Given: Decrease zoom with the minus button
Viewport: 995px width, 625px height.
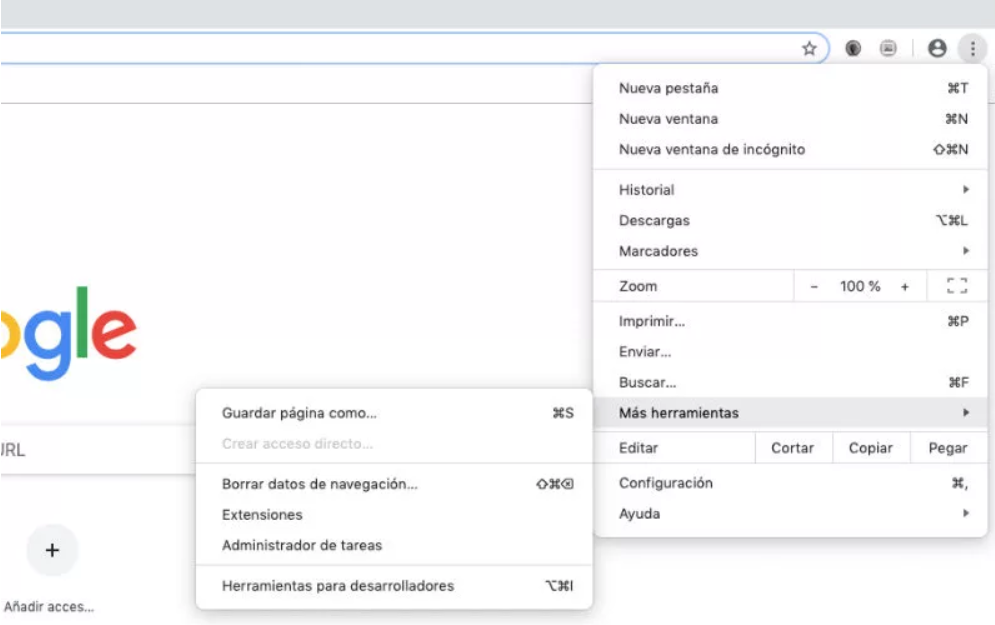Looking at the screenshot, I should coord(814,286).
